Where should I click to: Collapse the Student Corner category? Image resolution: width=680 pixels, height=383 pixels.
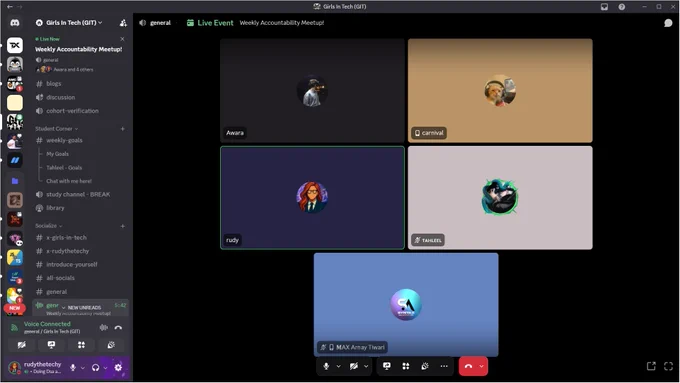click(56, 129)
